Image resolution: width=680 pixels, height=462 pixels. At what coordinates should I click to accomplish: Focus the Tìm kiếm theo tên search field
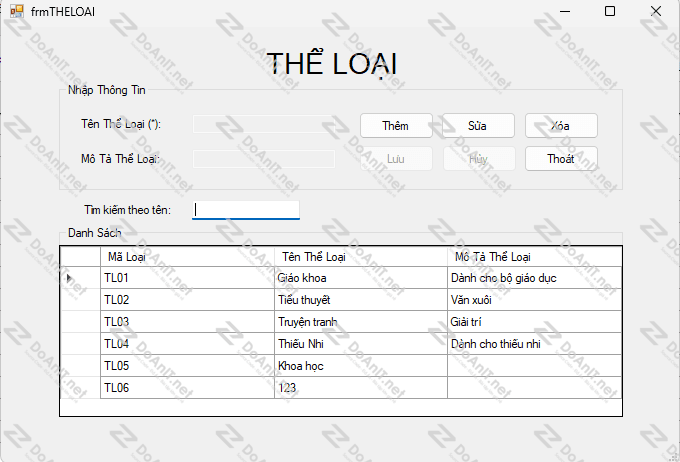click(x=246, y=210)
